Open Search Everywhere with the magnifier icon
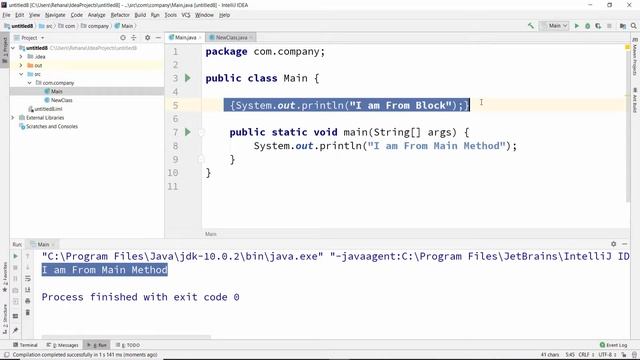The width and height of the screenshot is (640, 360). (x=633, y=26)
